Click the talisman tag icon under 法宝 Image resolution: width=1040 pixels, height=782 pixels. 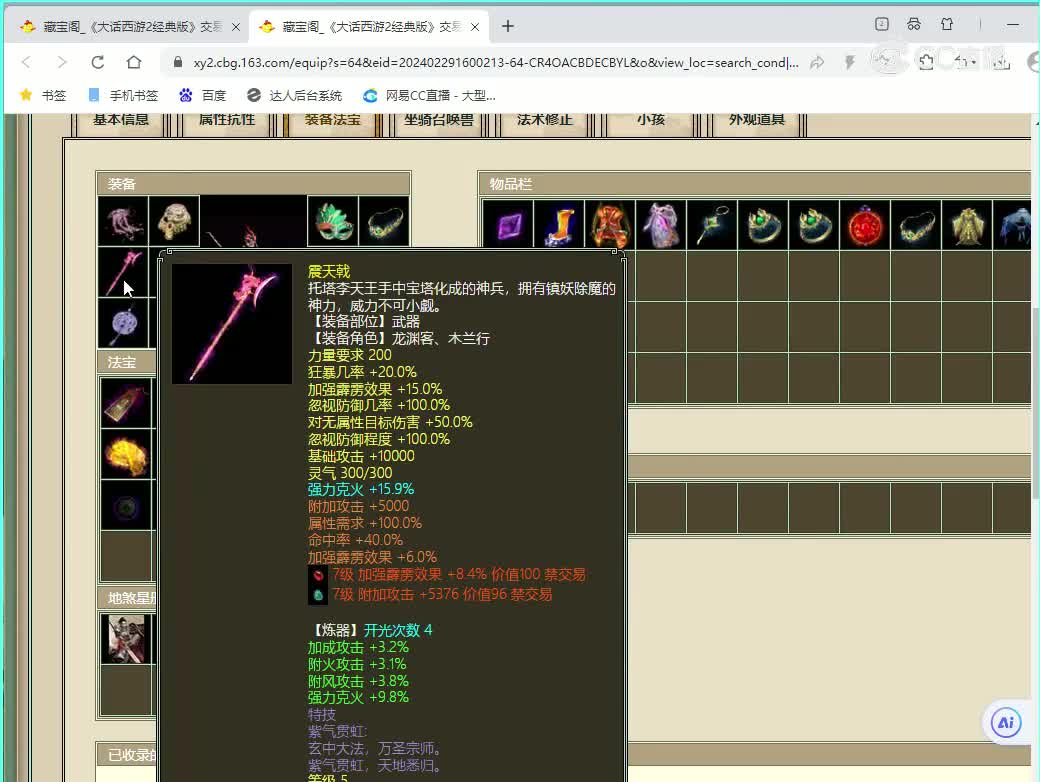pyautogui.click(x=126, y=403)
